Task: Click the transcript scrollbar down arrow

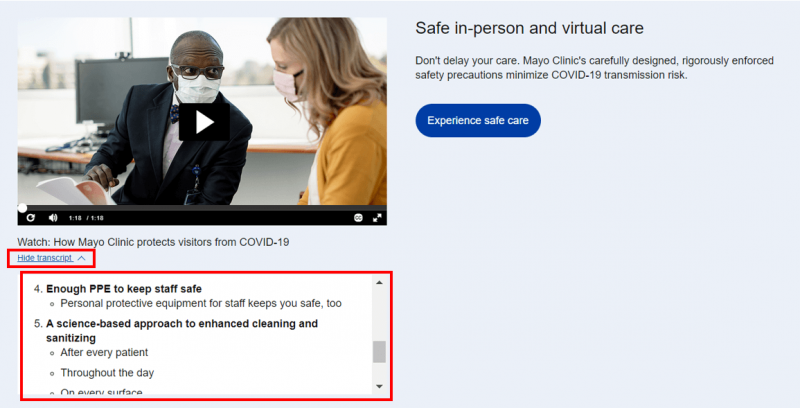Action: click(379, 387)
